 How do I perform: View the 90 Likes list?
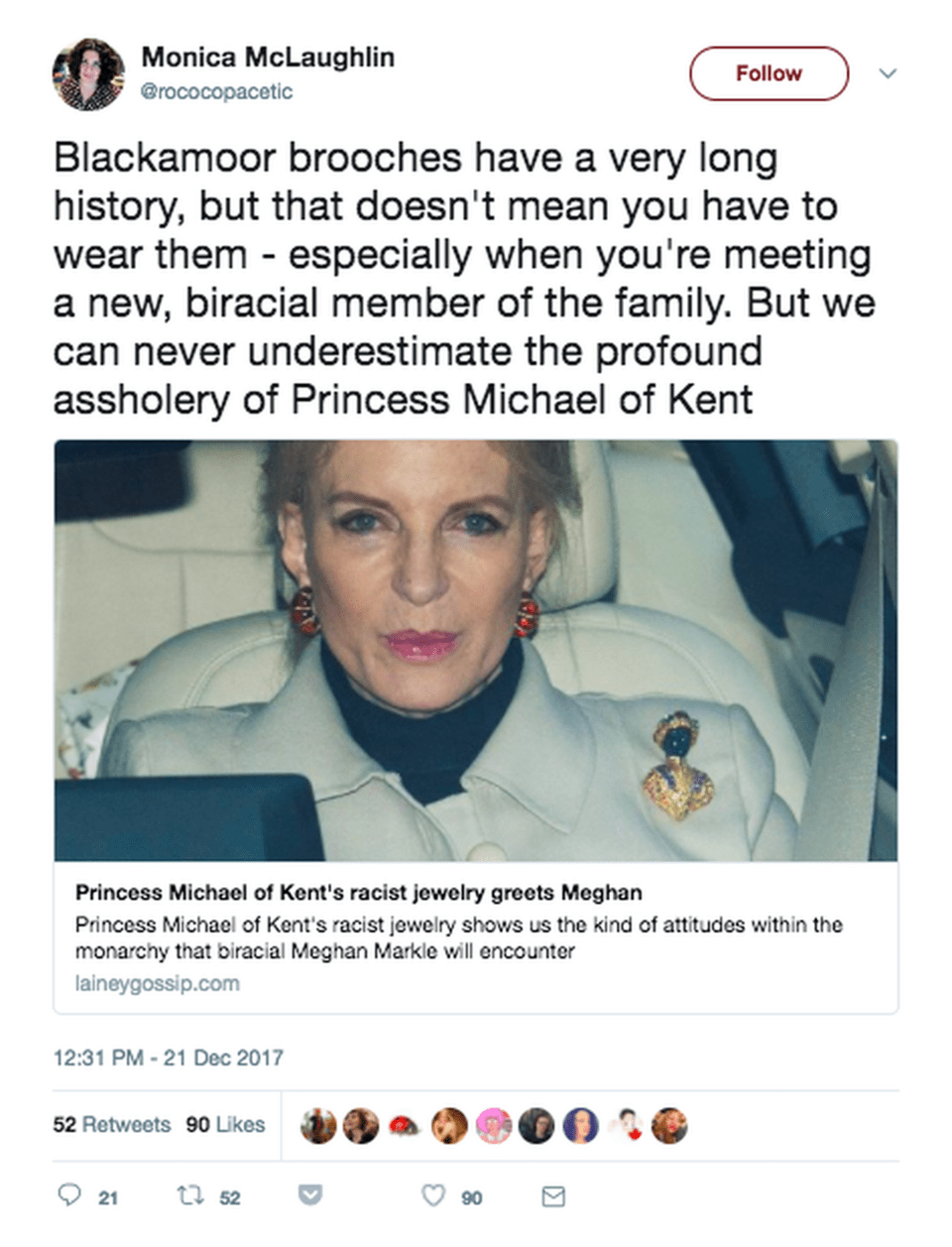coord(226,1124)
